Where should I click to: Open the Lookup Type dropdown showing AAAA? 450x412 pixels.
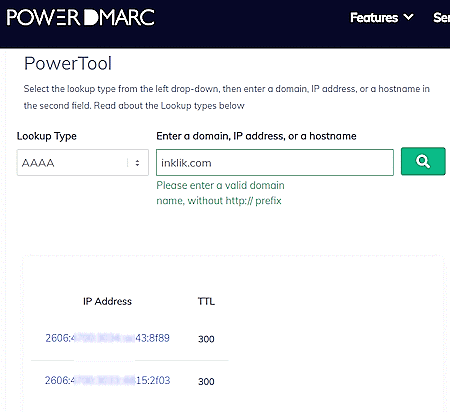[x=83, y=163]
